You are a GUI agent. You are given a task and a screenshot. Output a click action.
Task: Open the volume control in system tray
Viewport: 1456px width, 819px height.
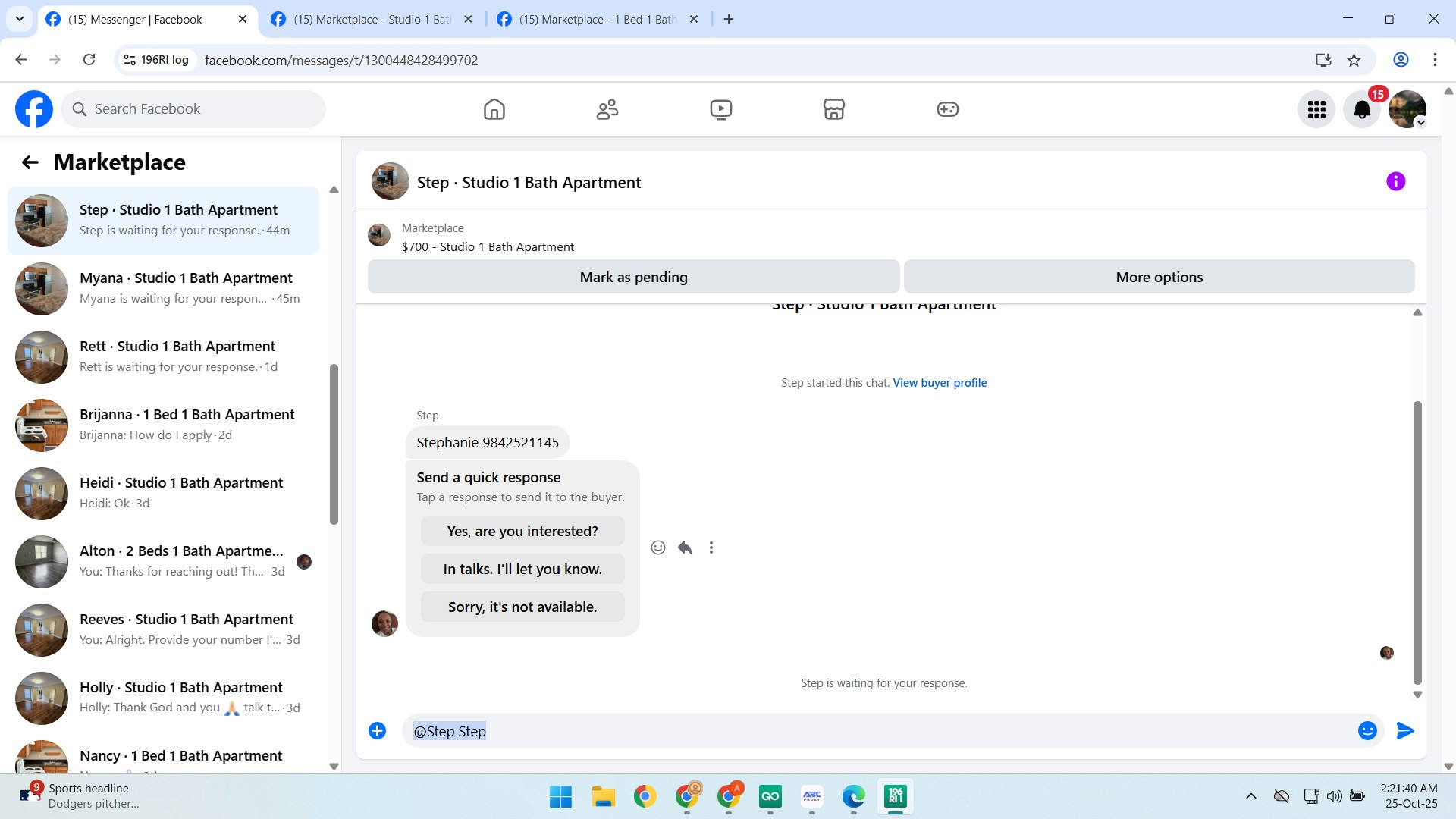1335,796
